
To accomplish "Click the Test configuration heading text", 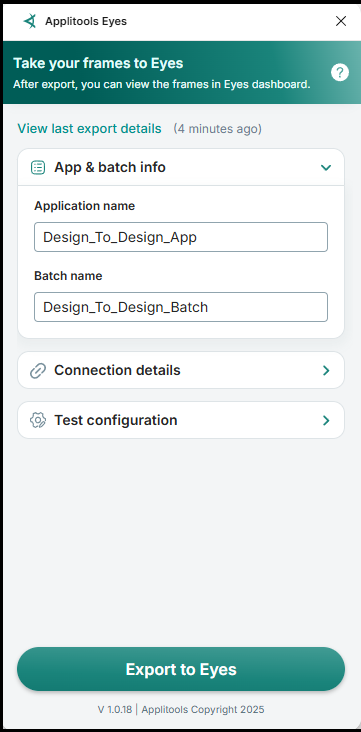I will (116, 420).
